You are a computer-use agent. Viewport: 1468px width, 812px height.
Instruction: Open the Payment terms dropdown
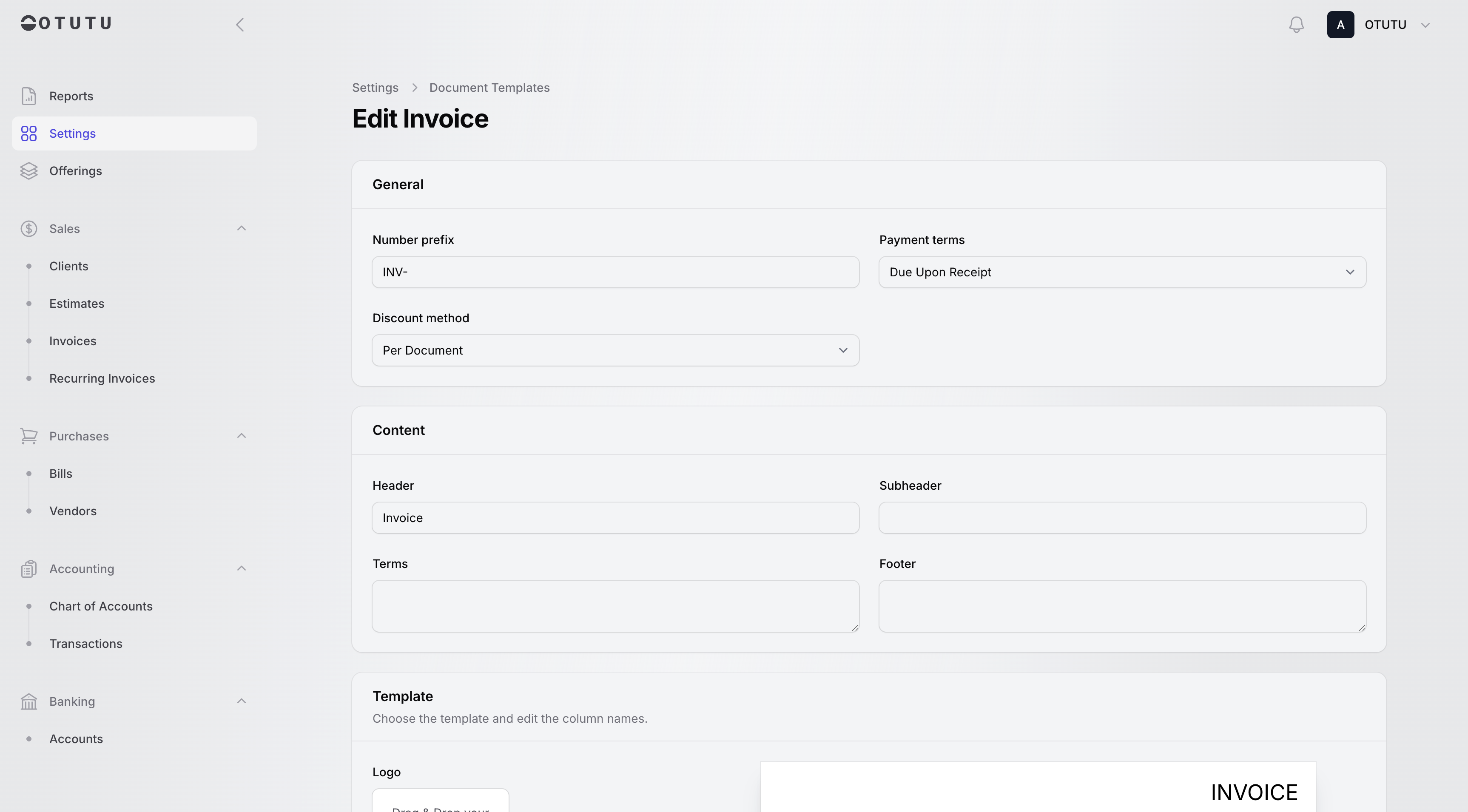pyautogui.click(x=1121, y=273)
